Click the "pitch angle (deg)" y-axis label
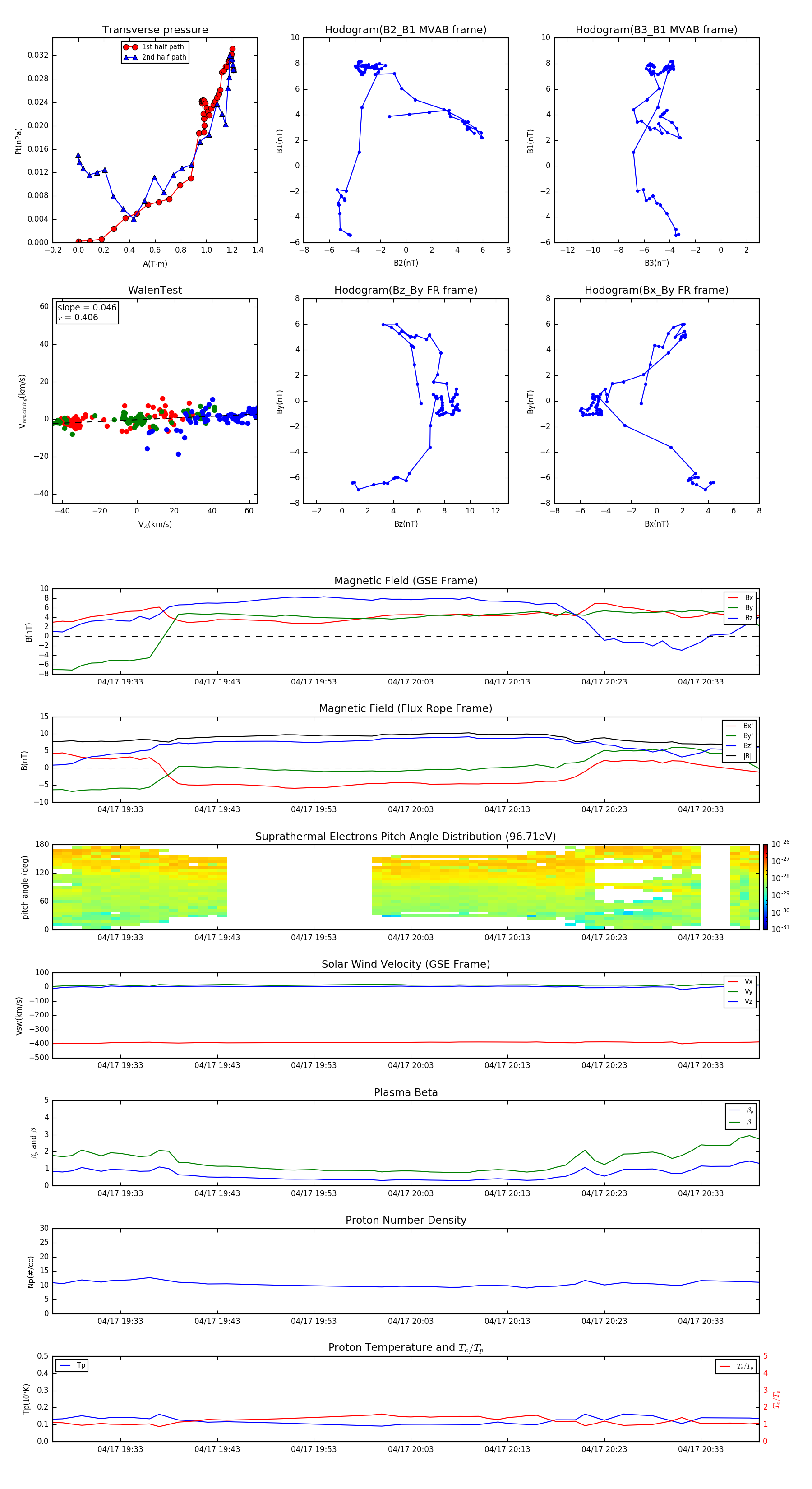The width and height of the screenshot is (812, 1489). [x=25, y=887]
